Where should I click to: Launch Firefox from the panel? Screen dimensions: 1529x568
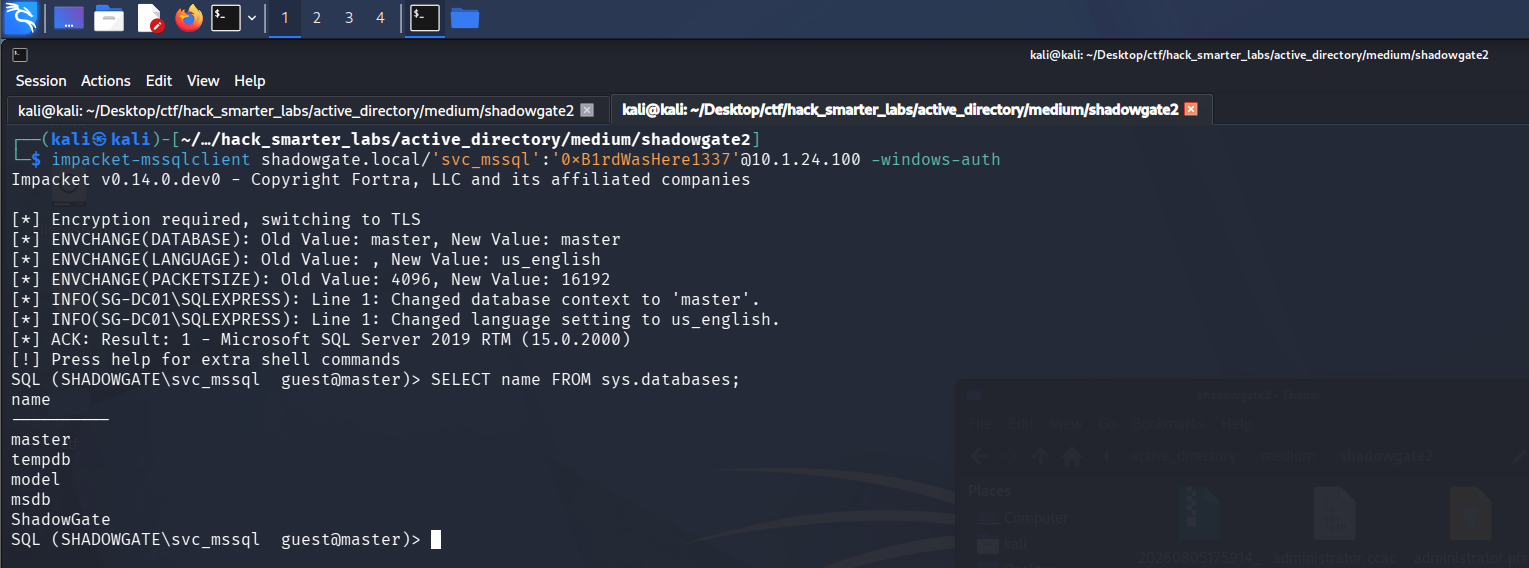(189, 17)
